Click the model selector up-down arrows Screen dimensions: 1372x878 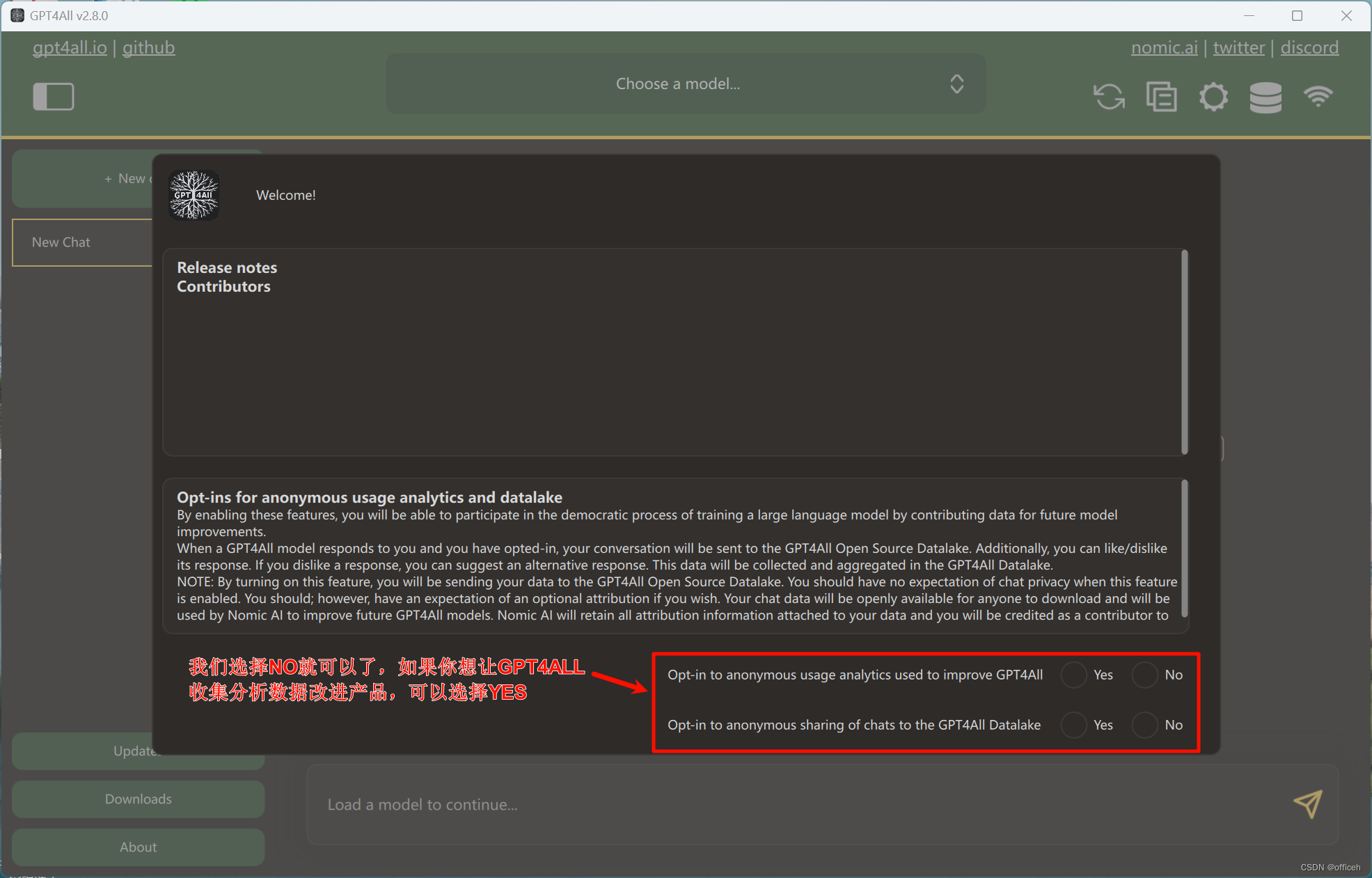(956, 84)
